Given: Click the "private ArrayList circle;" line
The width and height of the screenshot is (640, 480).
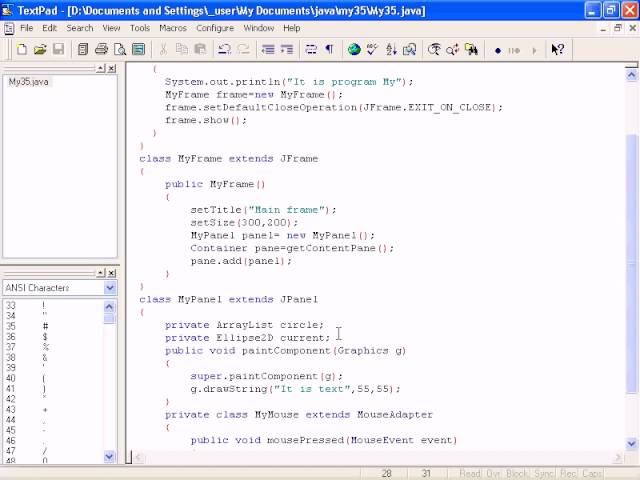Looking at the screenshot, I should 244,325.
